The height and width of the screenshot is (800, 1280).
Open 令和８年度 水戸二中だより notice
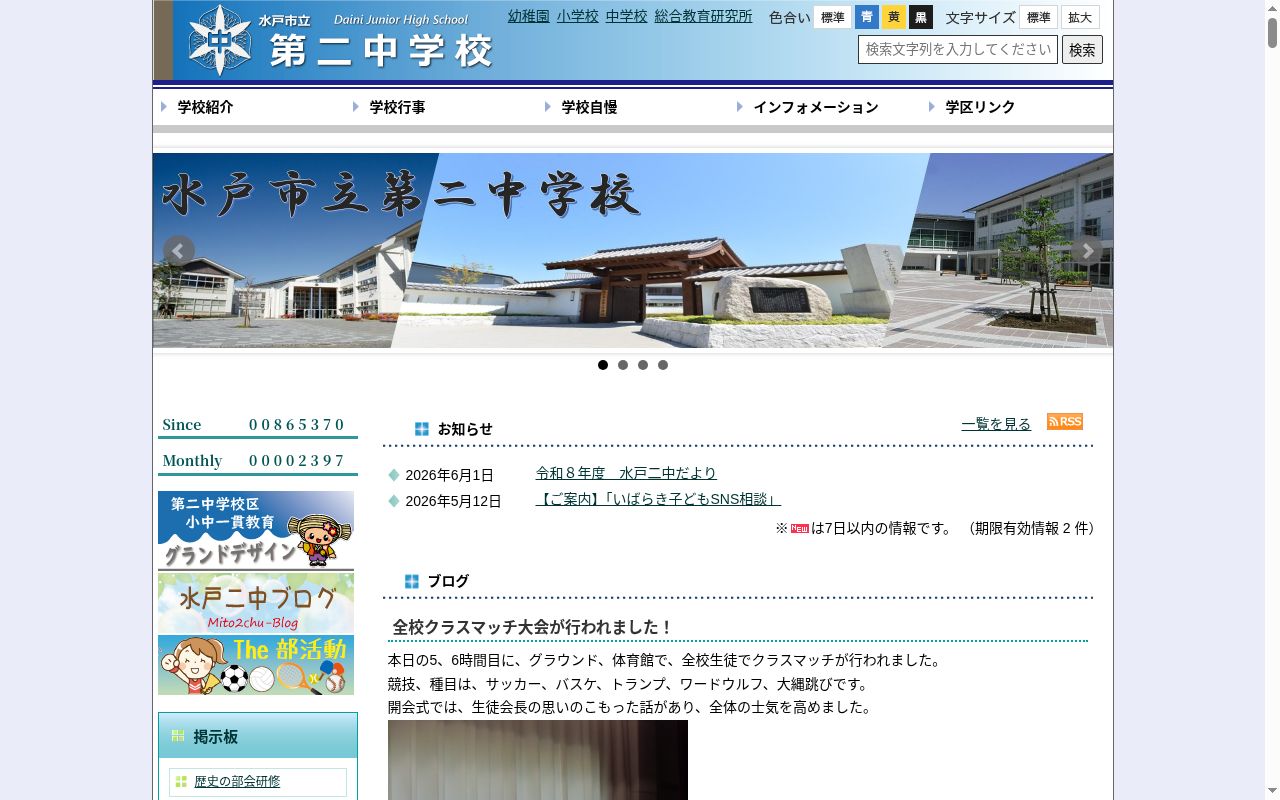coord(626,473)
